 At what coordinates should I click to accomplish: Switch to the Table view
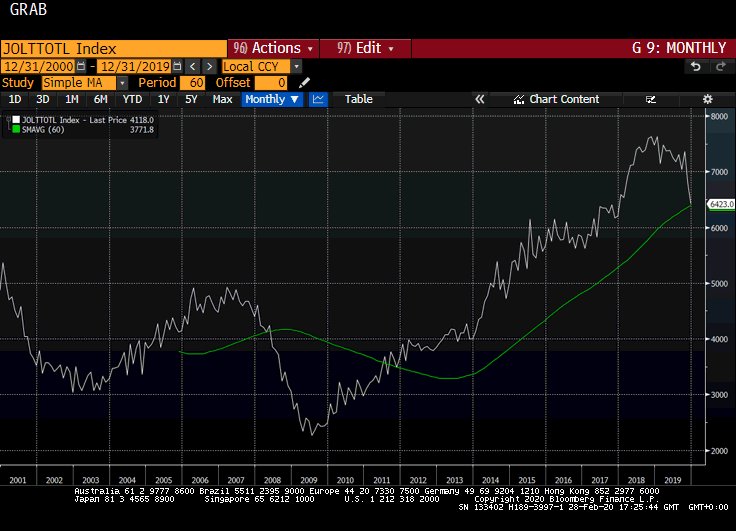pyautogui.click(x=359, y=99)
